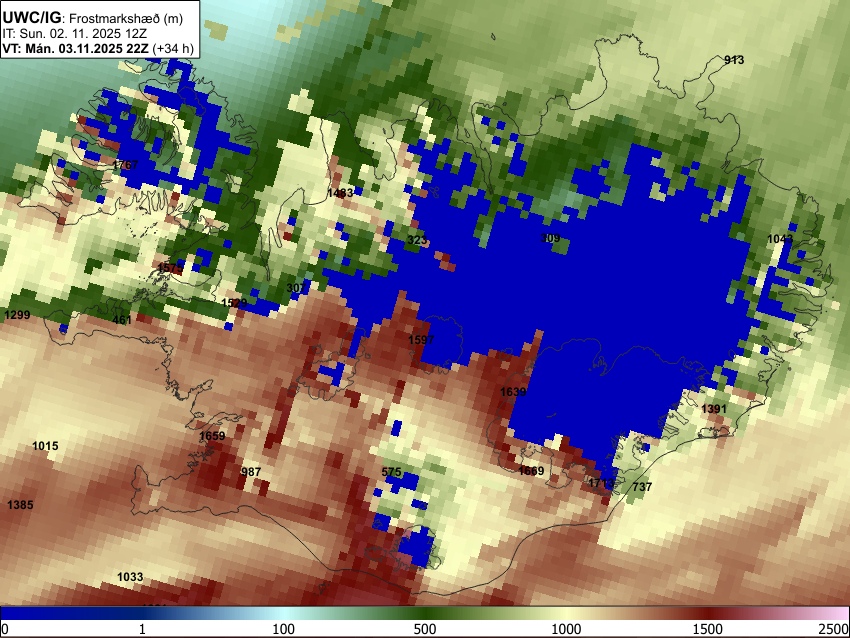
Task: Click the 913 value in the northeast
Action: pyautogui.click(x=734, y=60)
